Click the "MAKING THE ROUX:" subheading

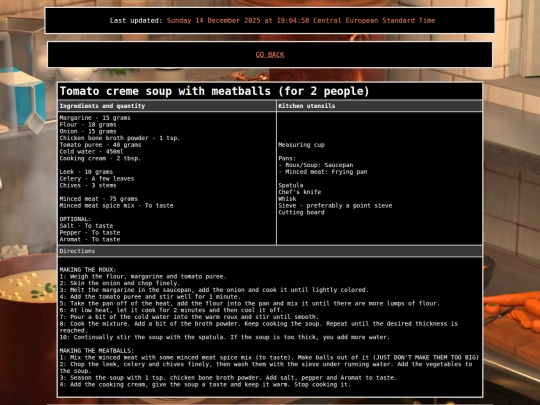tap(88, 270)
